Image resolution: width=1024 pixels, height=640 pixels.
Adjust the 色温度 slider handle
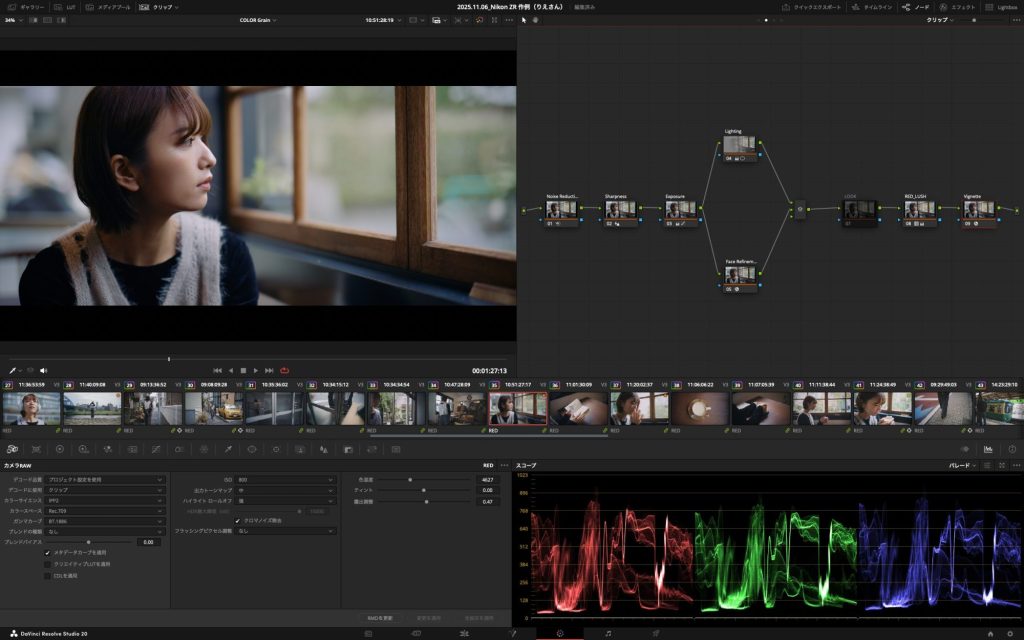point(409,479)
